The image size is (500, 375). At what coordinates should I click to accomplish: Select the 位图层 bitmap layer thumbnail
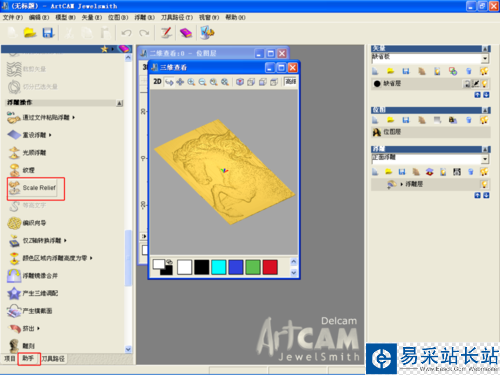[x=377, y=132]
